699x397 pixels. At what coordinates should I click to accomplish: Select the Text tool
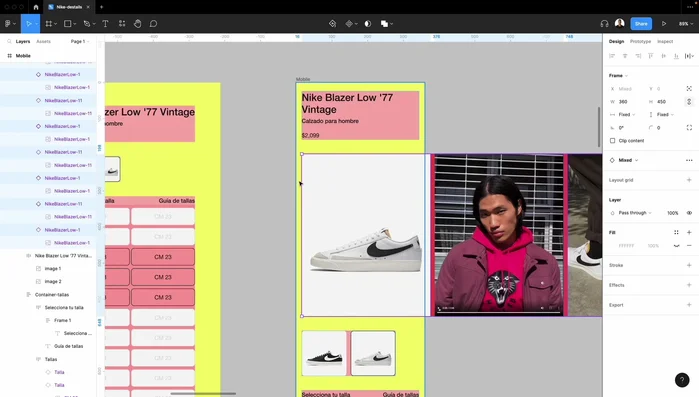(105, 24)
